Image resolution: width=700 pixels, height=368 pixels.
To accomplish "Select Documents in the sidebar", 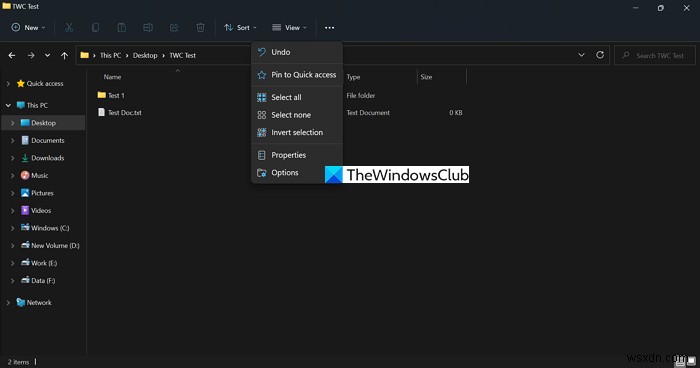I will tap(43, 140).
